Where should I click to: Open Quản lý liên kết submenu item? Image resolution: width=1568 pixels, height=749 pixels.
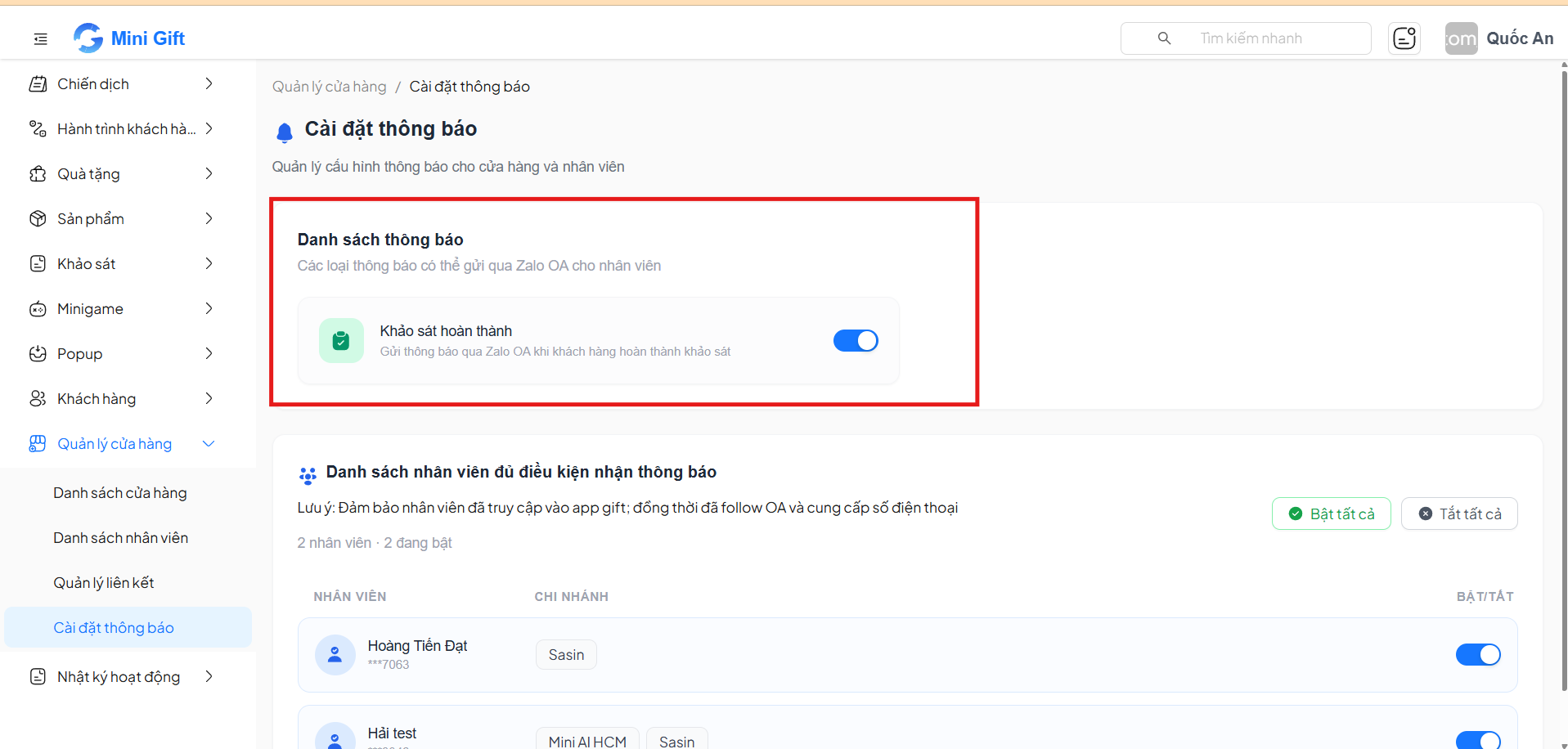(x=104, y=582)
